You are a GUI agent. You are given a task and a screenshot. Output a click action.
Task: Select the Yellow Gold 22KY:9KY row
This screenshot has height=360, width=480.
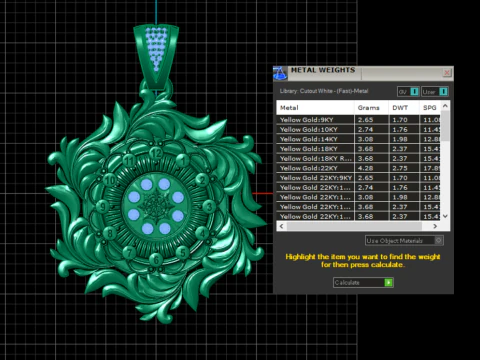tap(358, 178)
